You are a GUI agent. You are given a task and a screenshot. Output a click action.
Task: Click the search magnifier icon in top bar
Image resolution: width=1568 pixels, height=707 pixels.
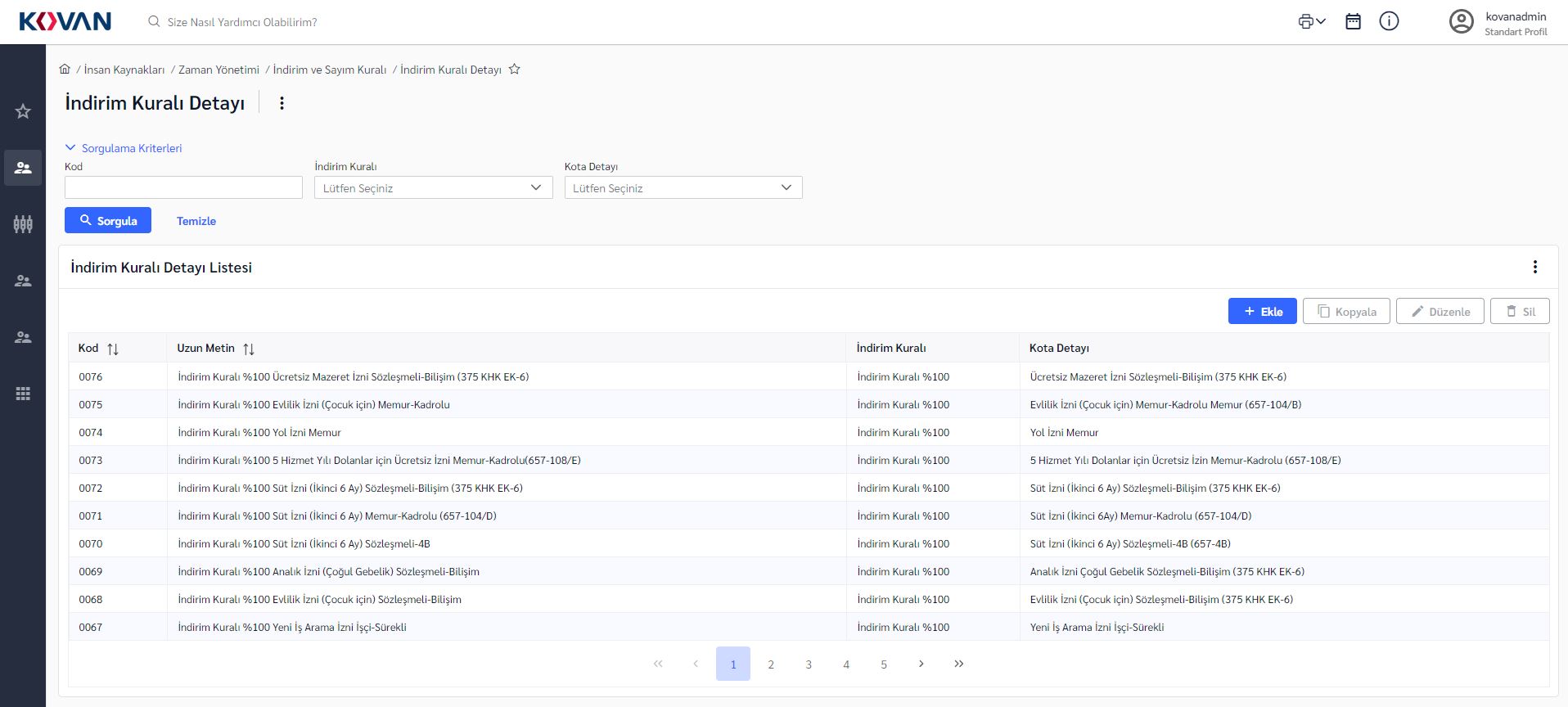point(154,22)
